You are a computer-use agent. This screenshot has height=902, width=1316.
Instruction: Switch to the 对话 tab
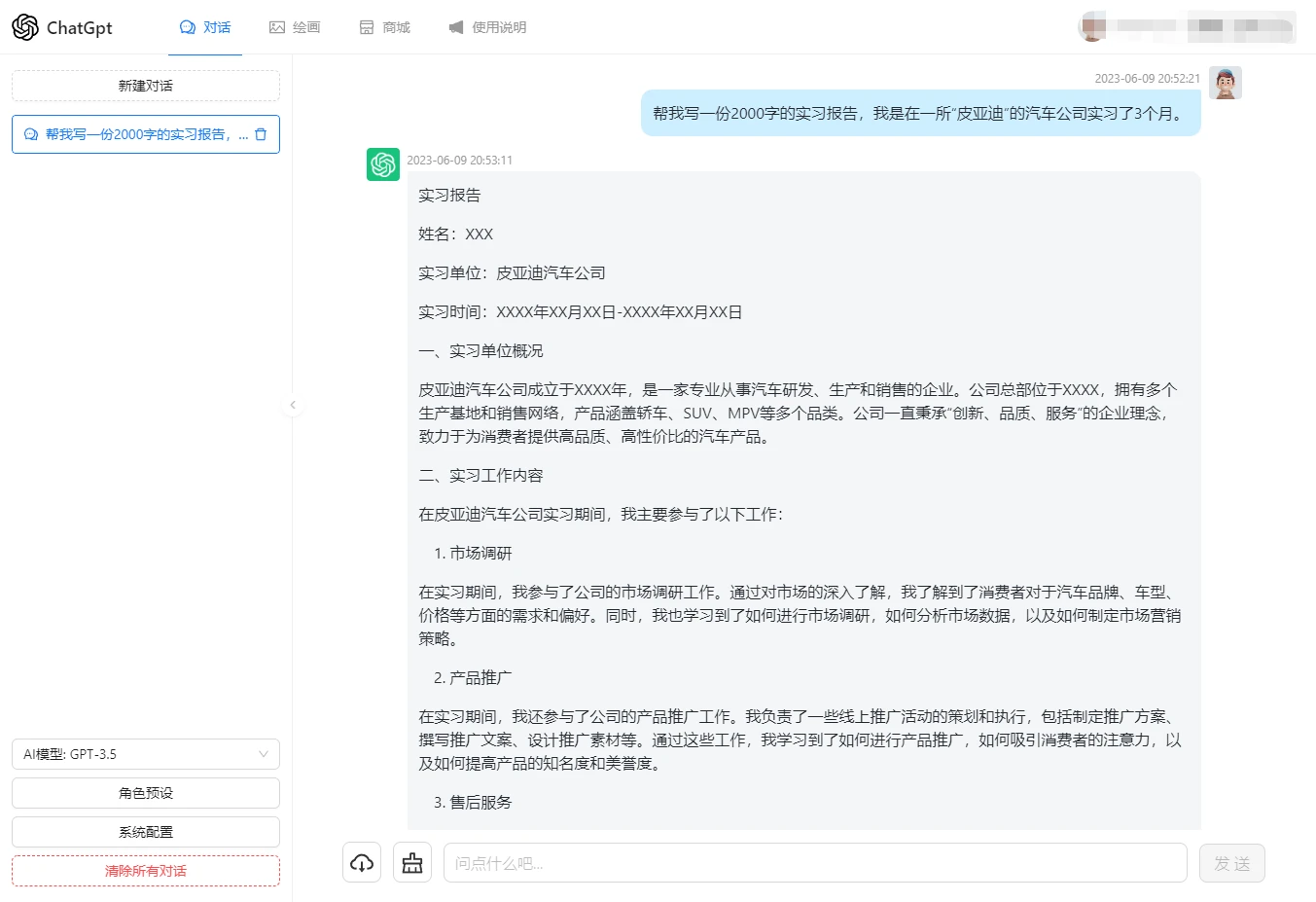coord(205,27)
